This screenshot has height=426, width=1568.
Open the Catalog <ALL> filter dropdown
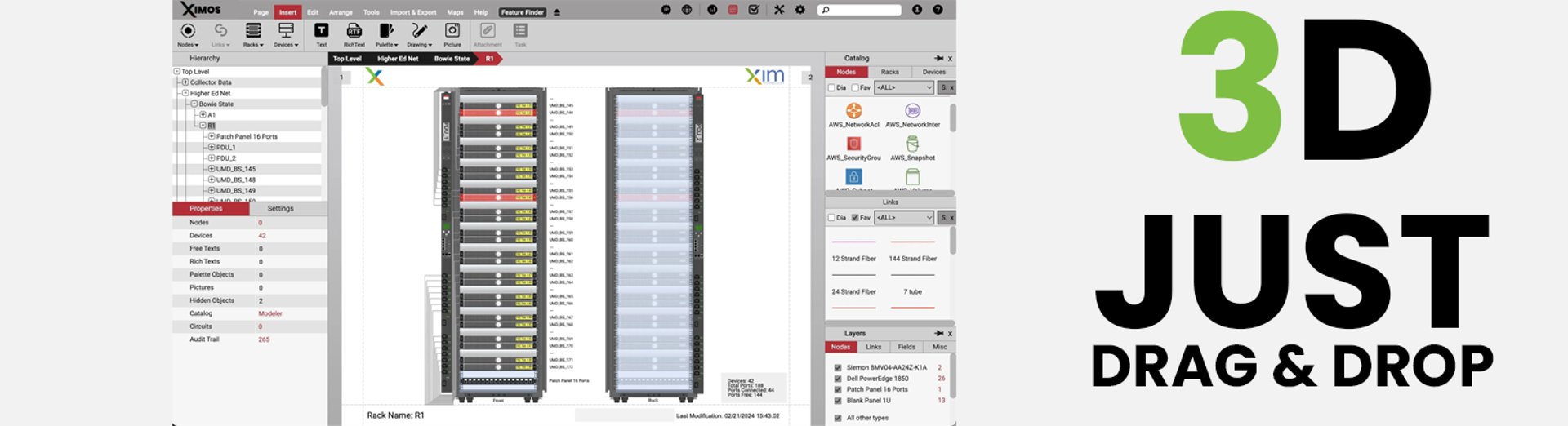click(904, 87)
